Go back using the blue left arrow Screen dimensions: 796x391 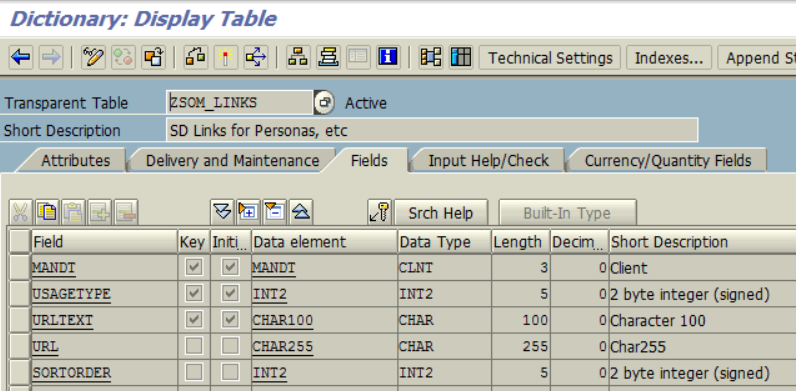coord(21,57)
